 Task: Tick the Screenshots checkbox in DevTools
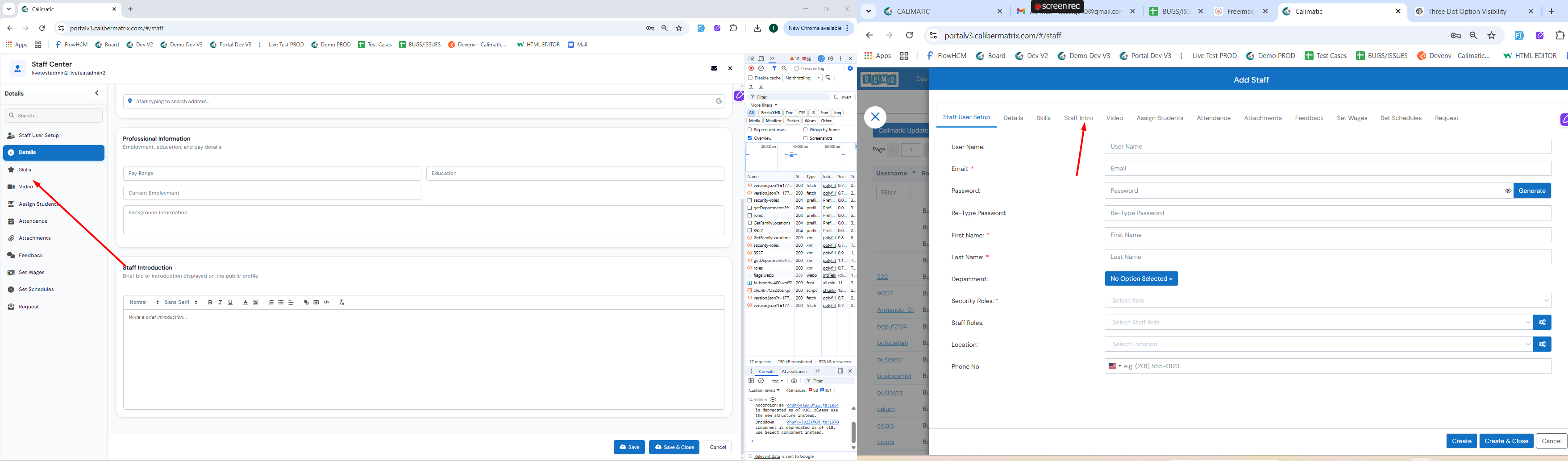805,138
